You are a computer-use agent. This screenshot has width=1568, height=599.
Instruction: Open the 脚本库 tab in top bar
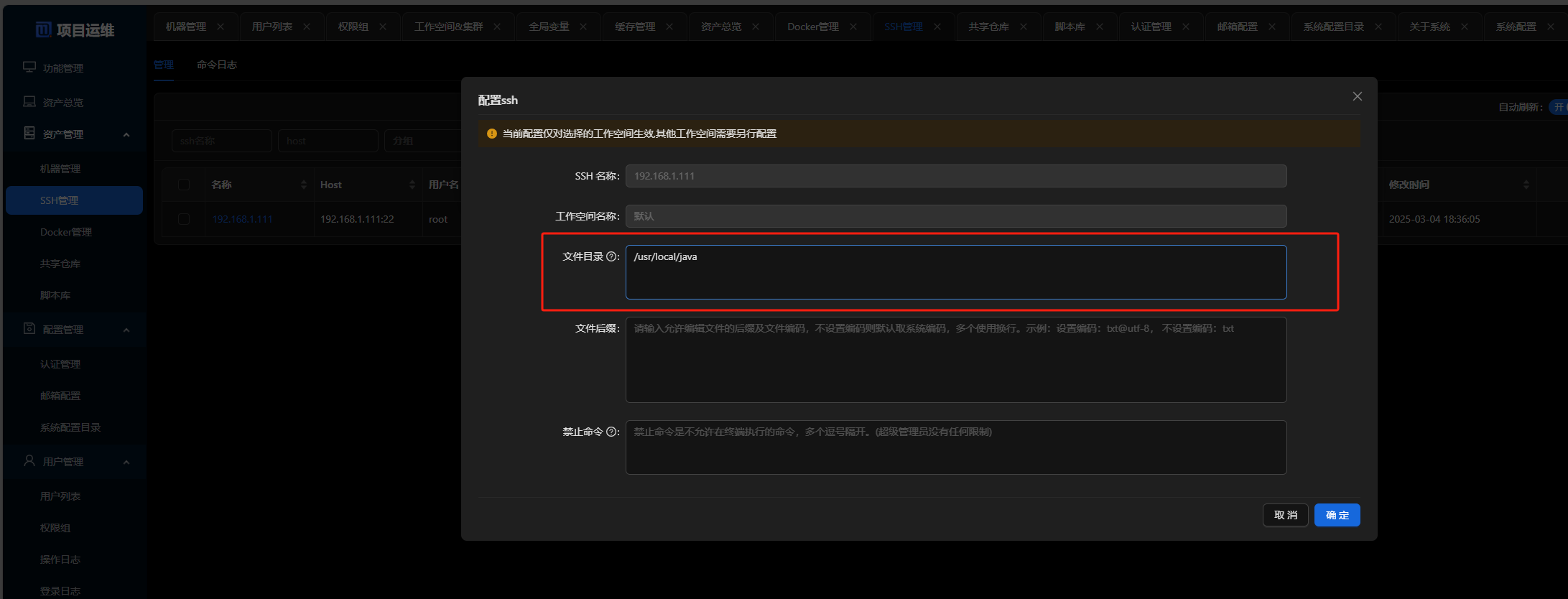[x=1070, y=27]
